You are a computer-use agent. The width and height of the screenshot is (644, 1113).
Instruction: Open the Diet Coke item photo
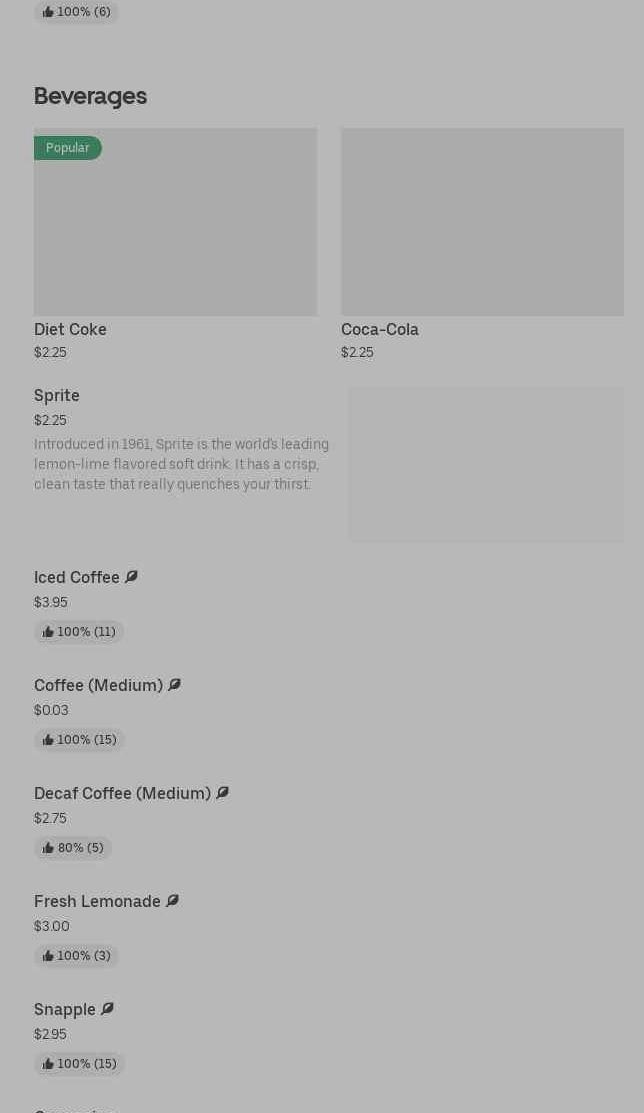(x=175, y=222)
